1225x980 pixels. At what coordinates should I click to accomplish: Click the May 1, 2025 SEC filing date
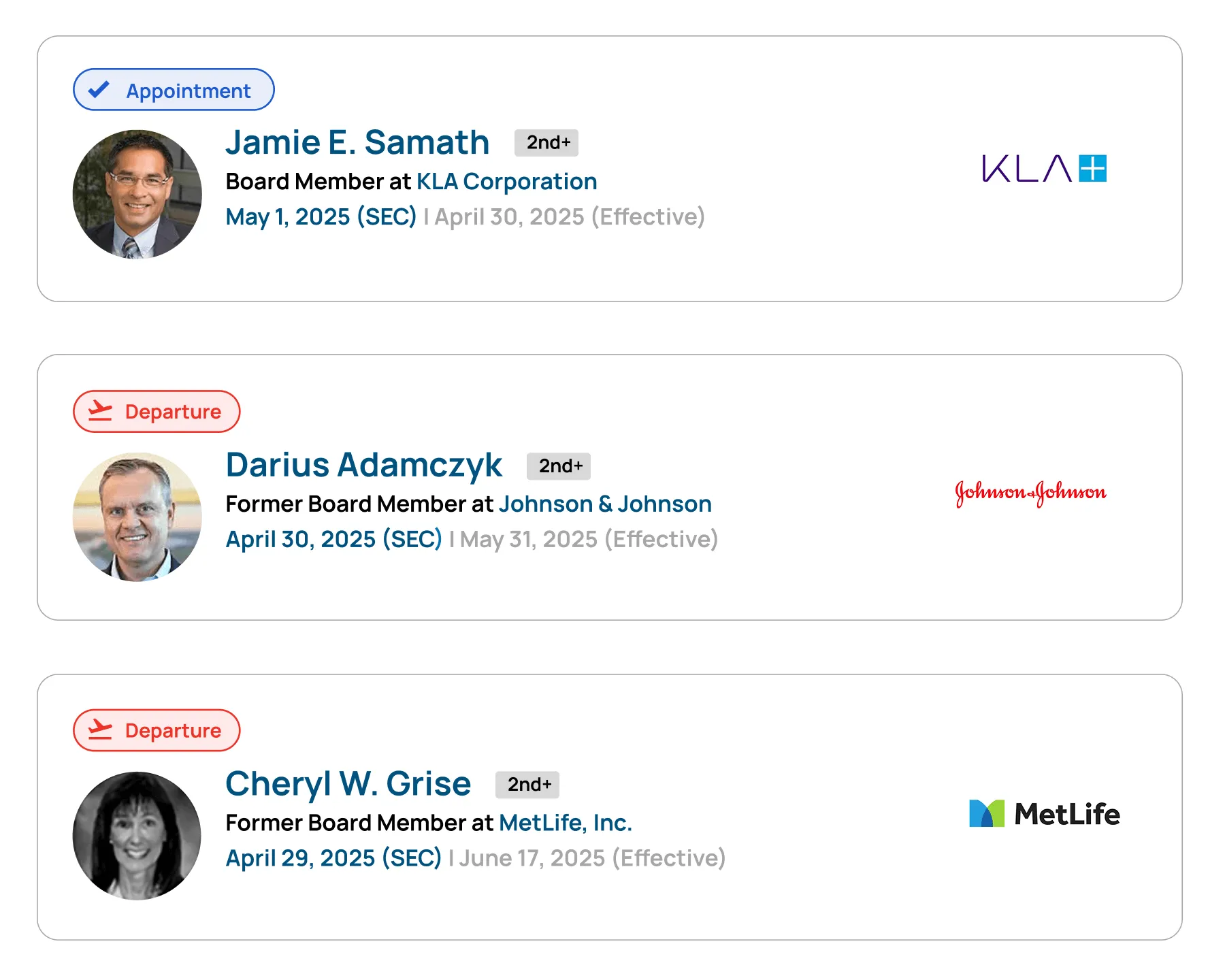click(x=321, y=217)
